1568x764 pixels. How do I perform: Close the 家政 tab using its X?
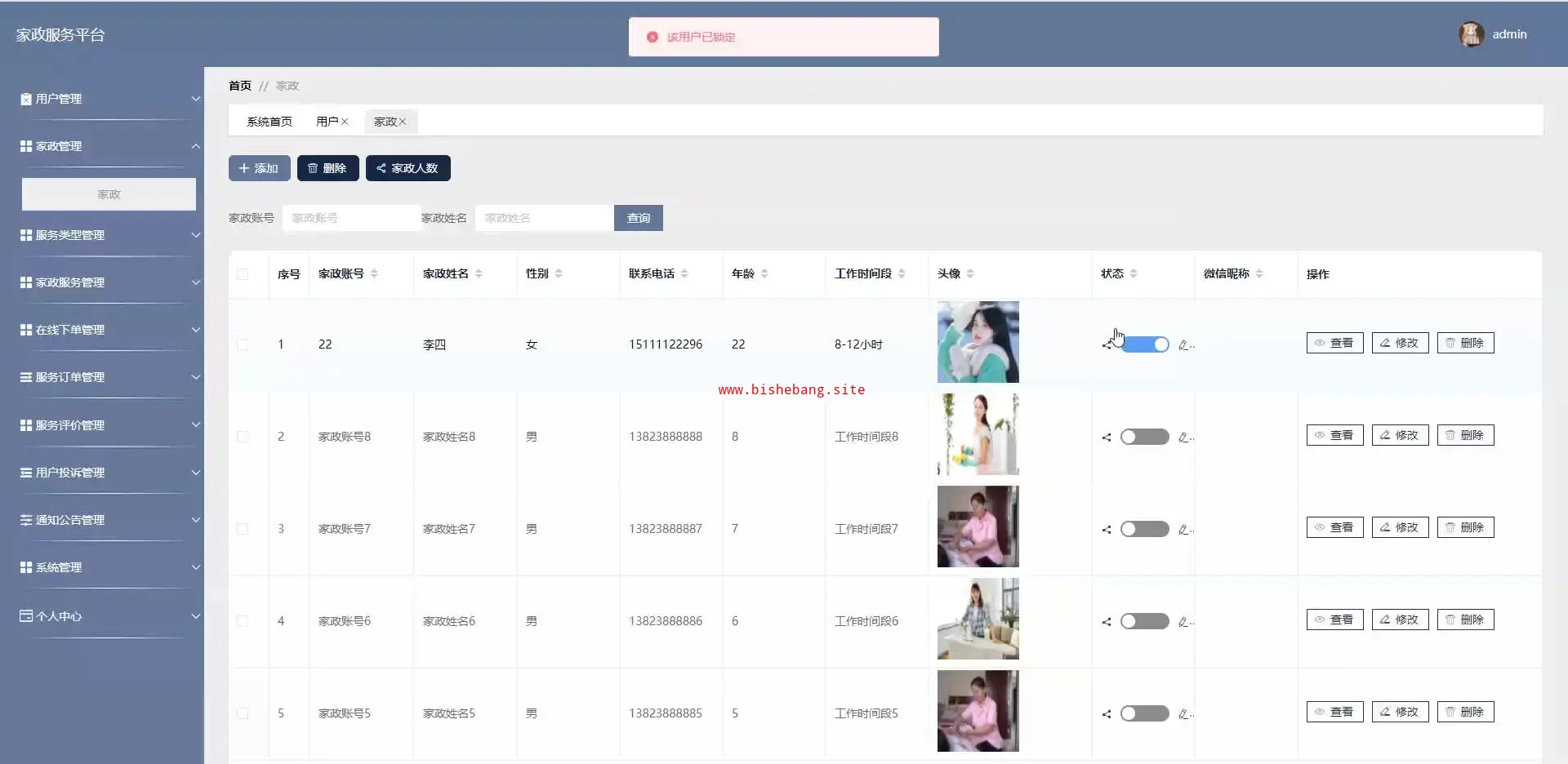403,122
